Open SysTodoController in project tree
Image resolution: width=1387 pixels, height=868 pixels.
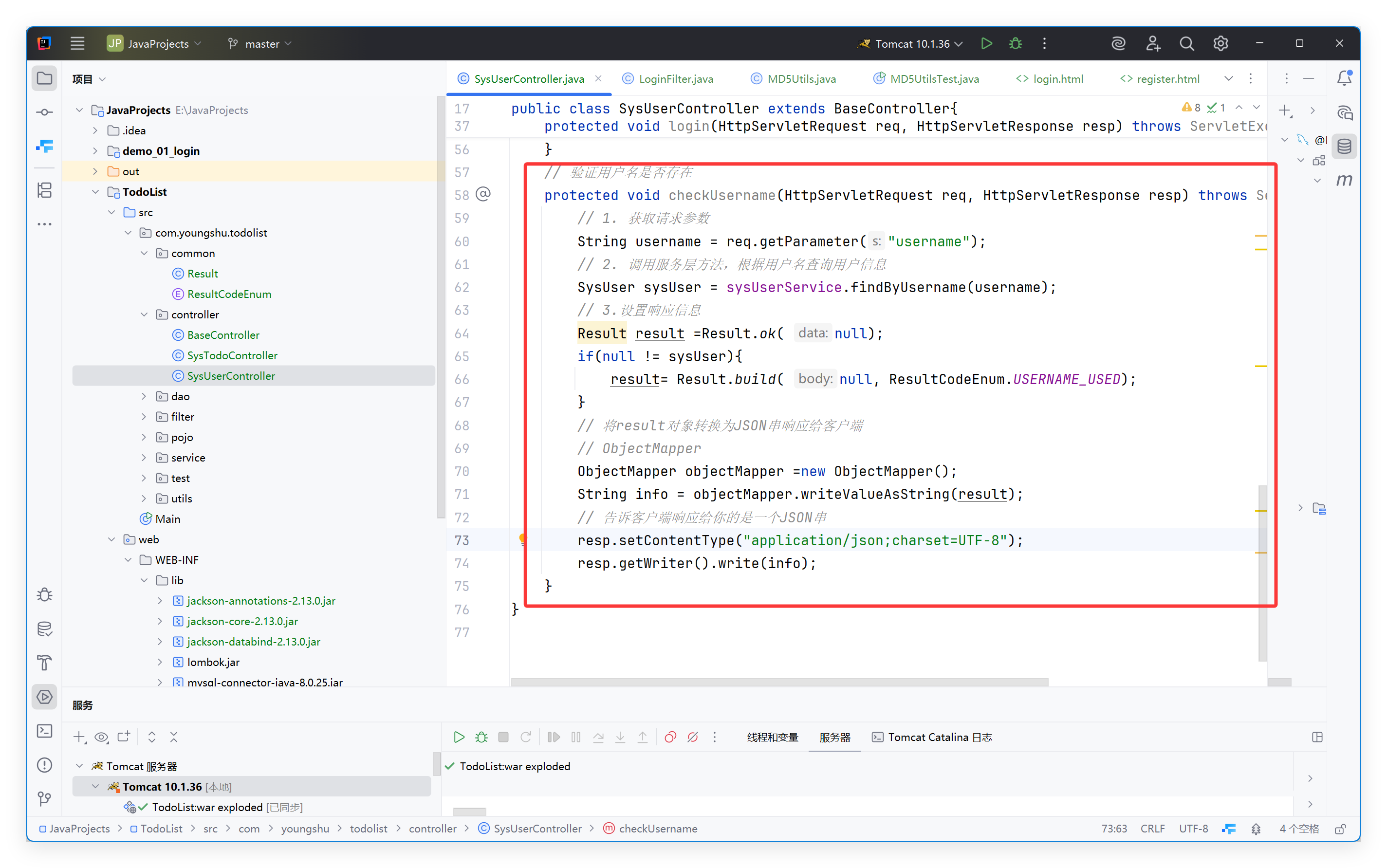tap(232, 355)
